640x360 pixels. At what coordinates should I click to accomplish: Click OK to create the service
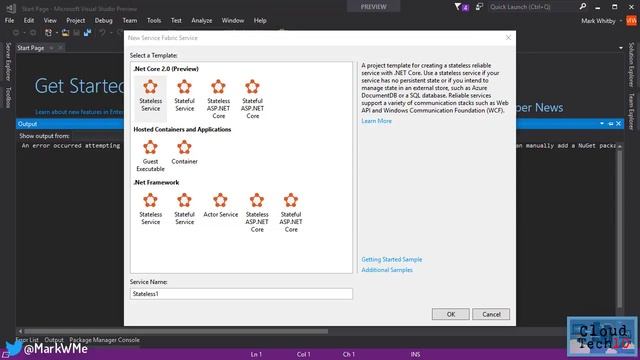click(451, 314)
